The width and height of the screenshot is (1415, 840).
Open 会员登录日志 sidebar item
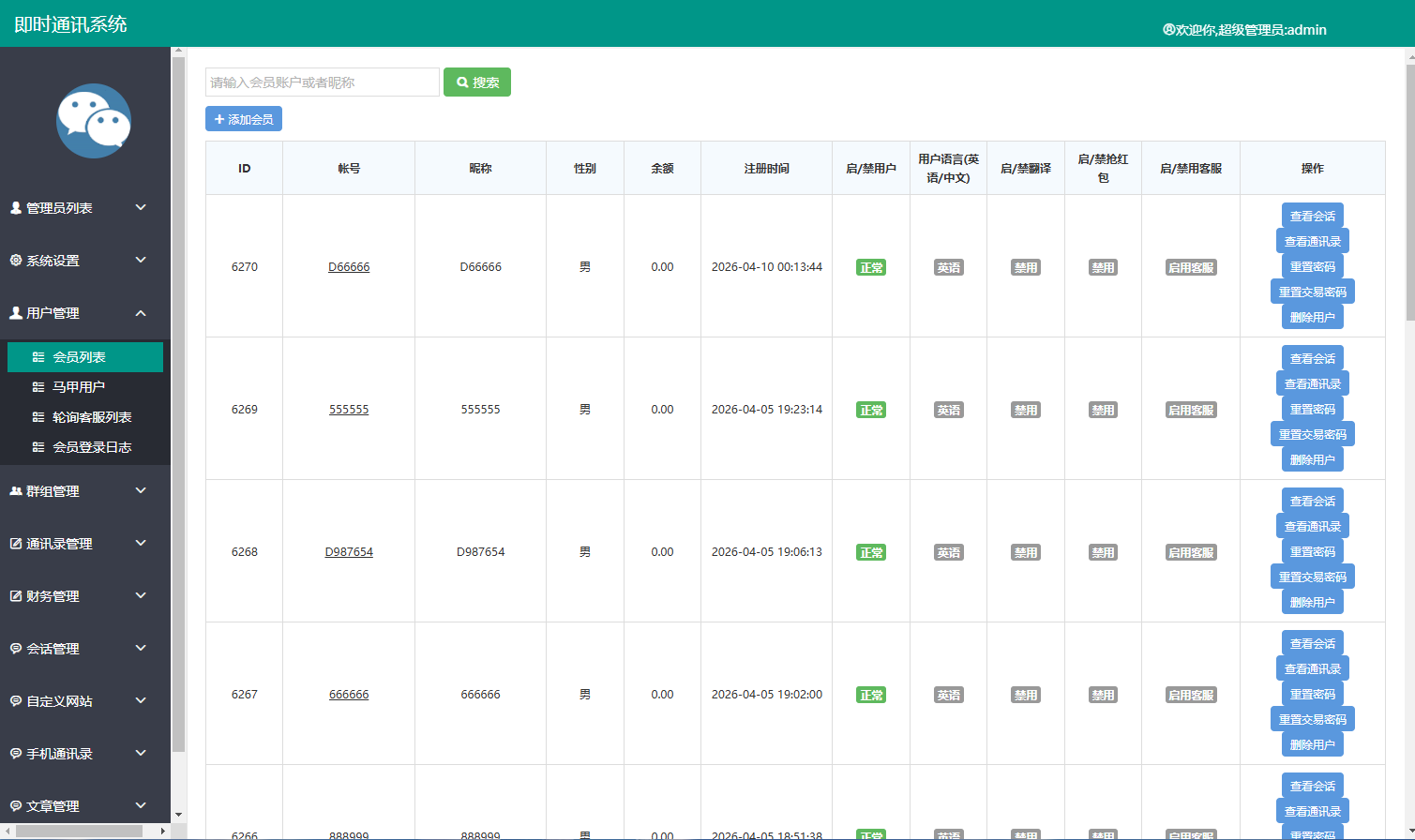pyautogui.click(x=91, y=447)
